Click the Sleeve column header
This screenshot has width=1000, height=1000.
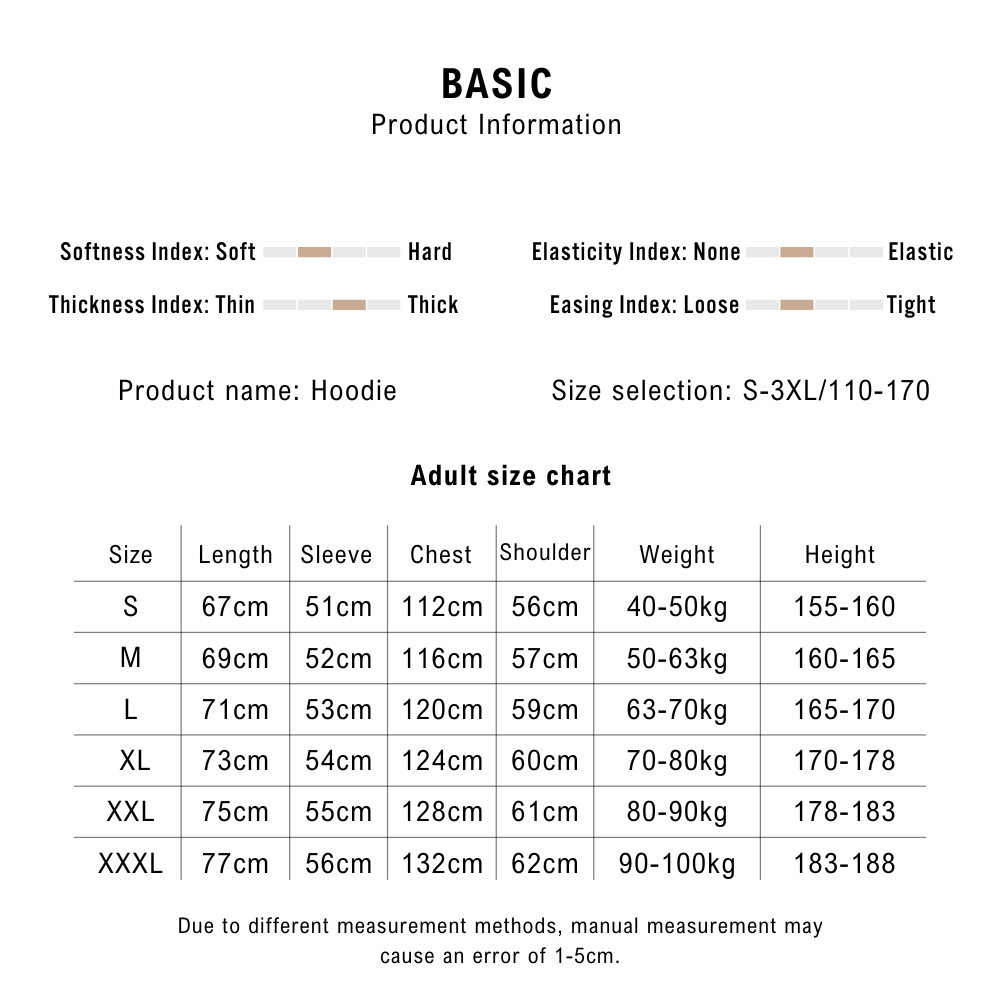click(336, 555)
